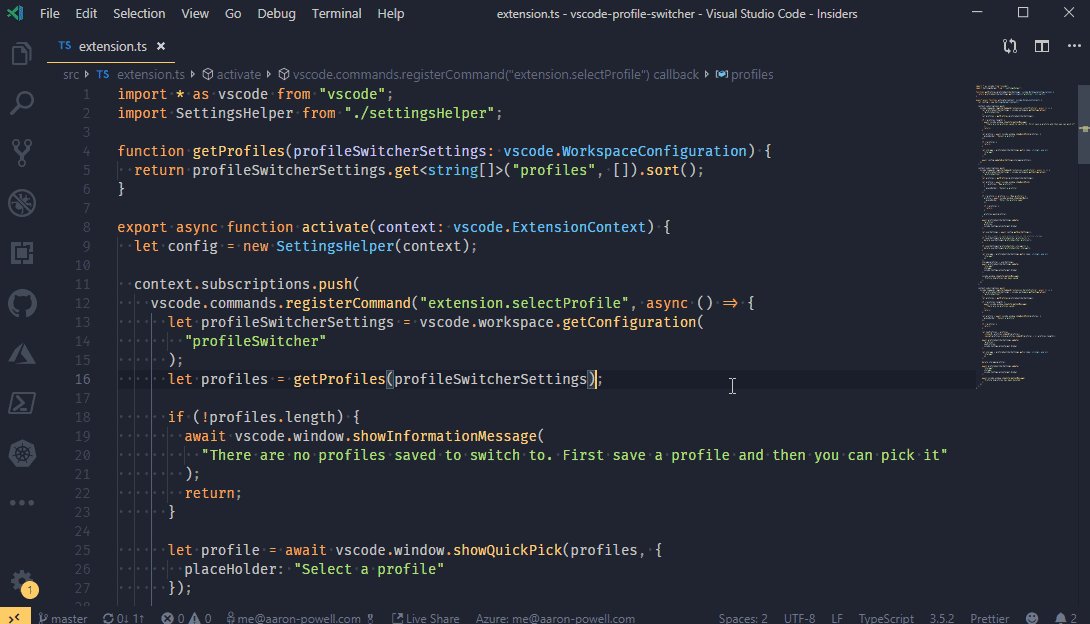Split the editor to the right
This screenshot has height=624, width=1090.
coord(1041,46)
